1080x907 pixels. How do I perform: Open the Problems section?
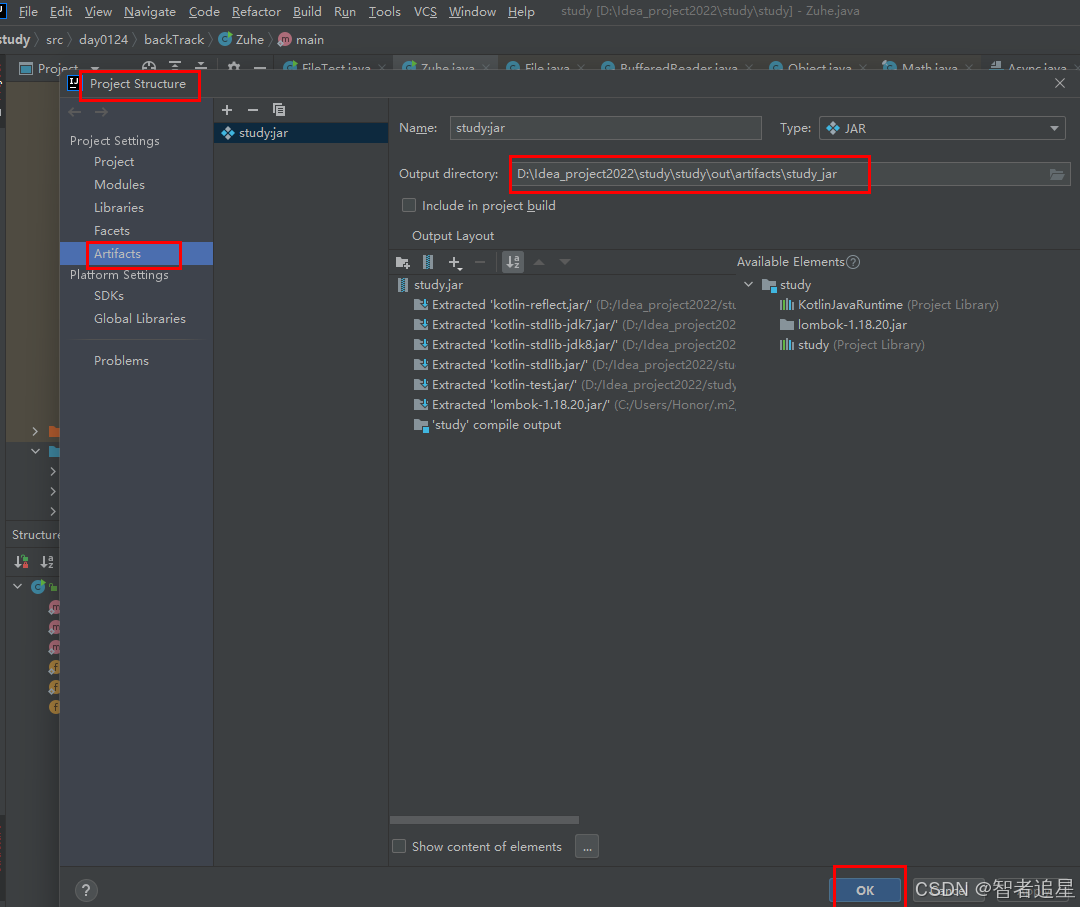[121, 361]
